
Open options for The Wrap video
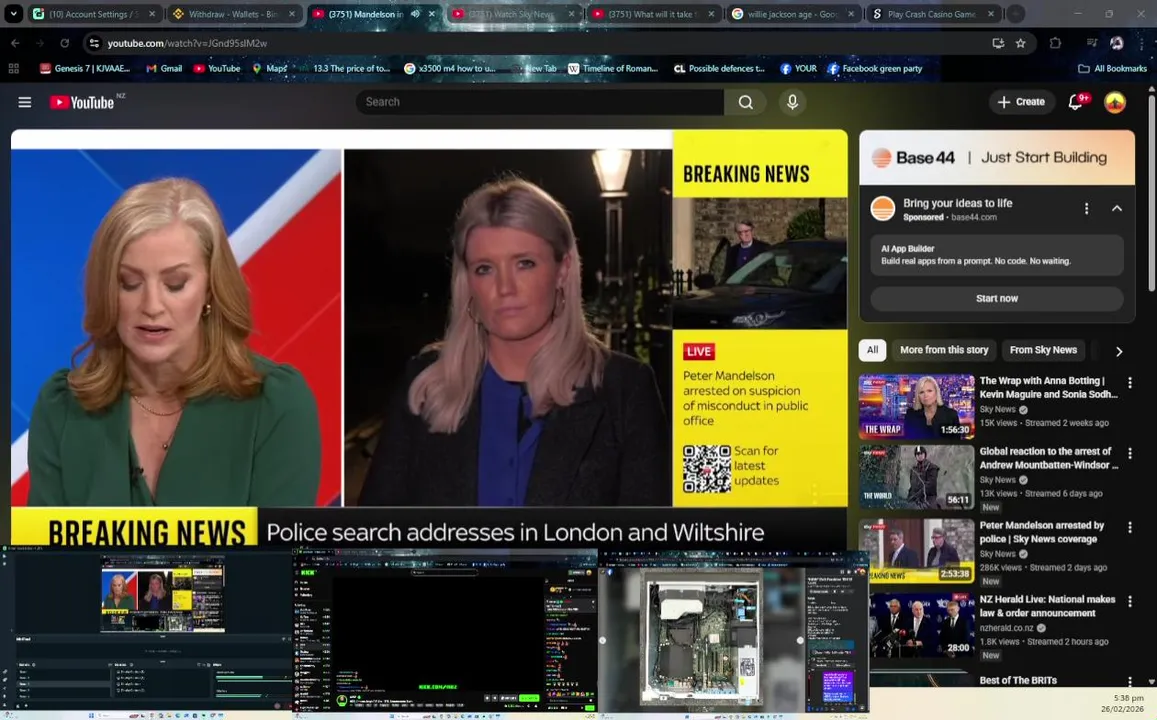pos(1130,383)
